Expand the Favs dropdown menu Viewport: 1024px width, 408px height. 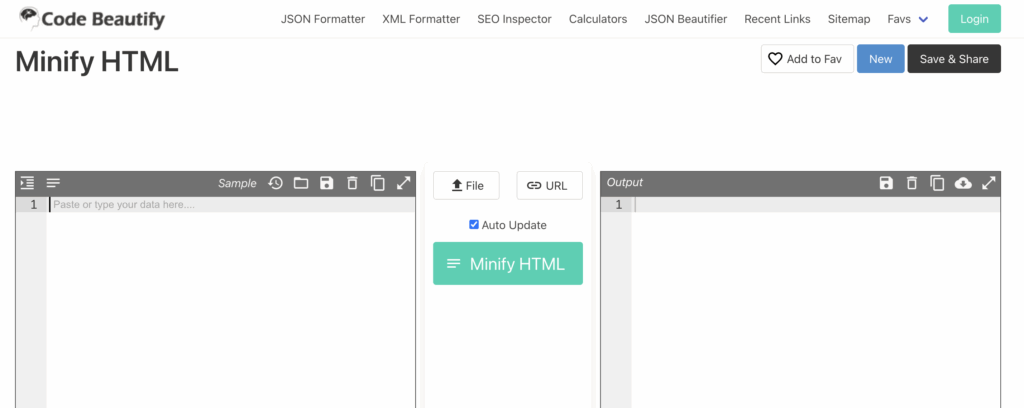(x=908, y=19)
